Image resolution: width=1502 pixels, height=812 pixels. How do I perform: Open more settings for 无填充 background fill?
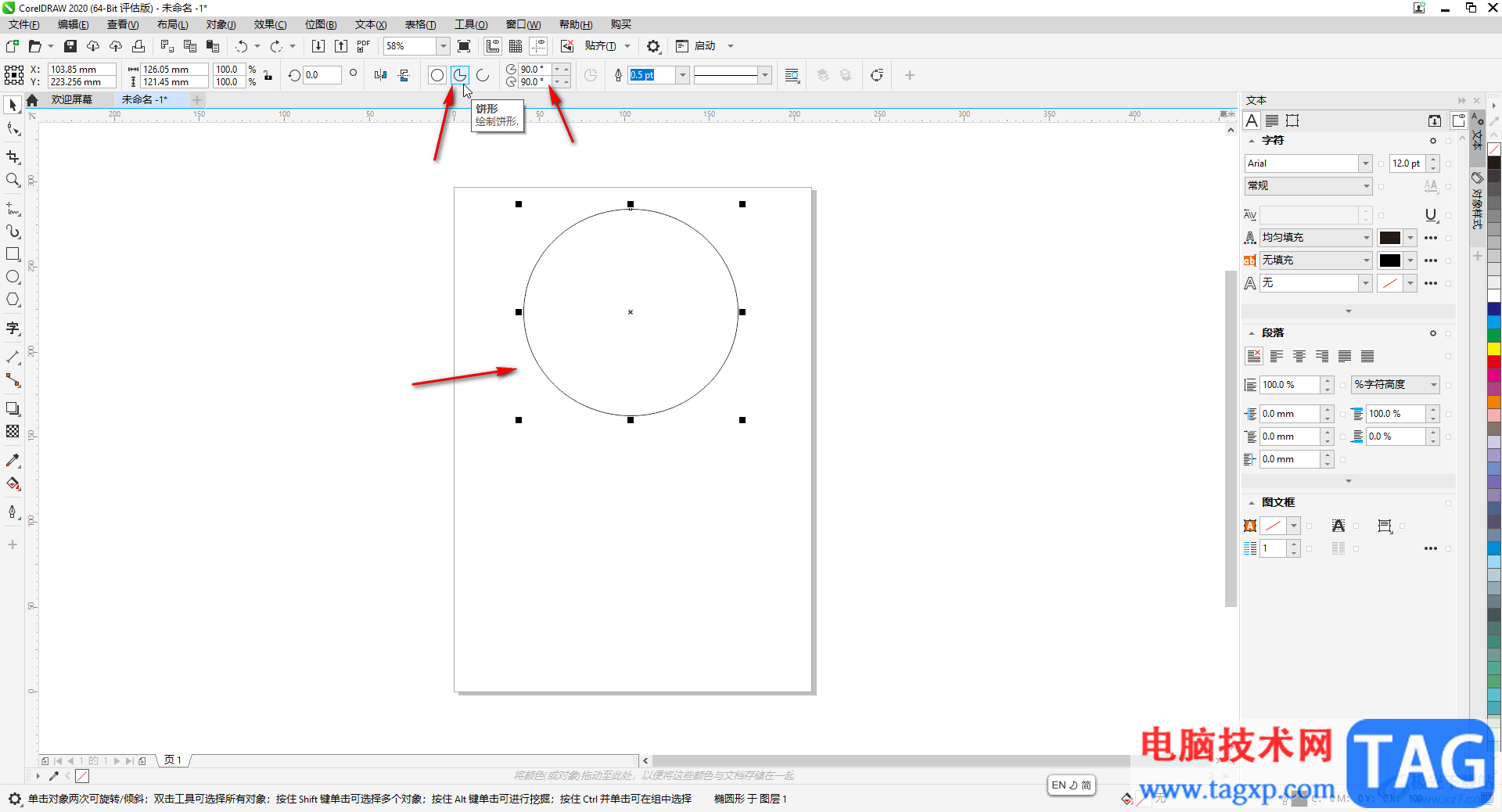(1431, 260)
